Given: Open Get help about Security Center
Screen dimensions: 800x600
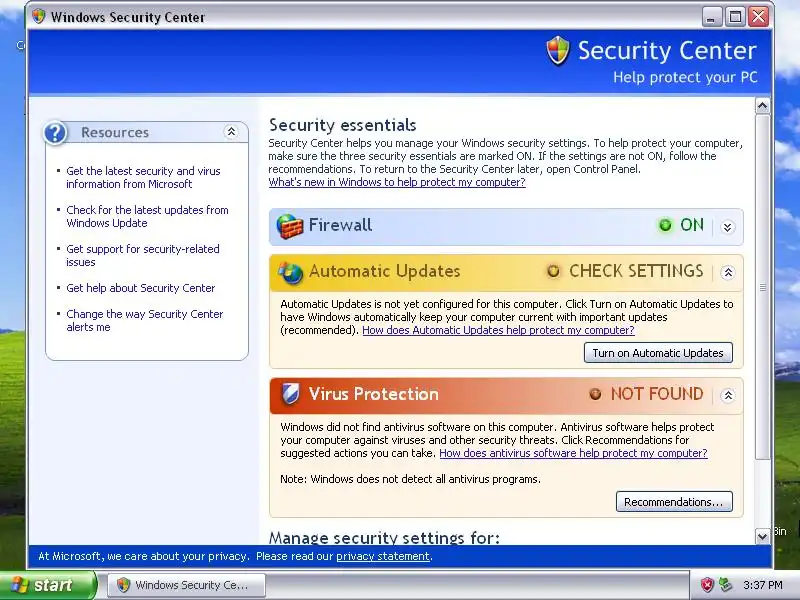Looking at the screenshot, I should tap(141, 288).
